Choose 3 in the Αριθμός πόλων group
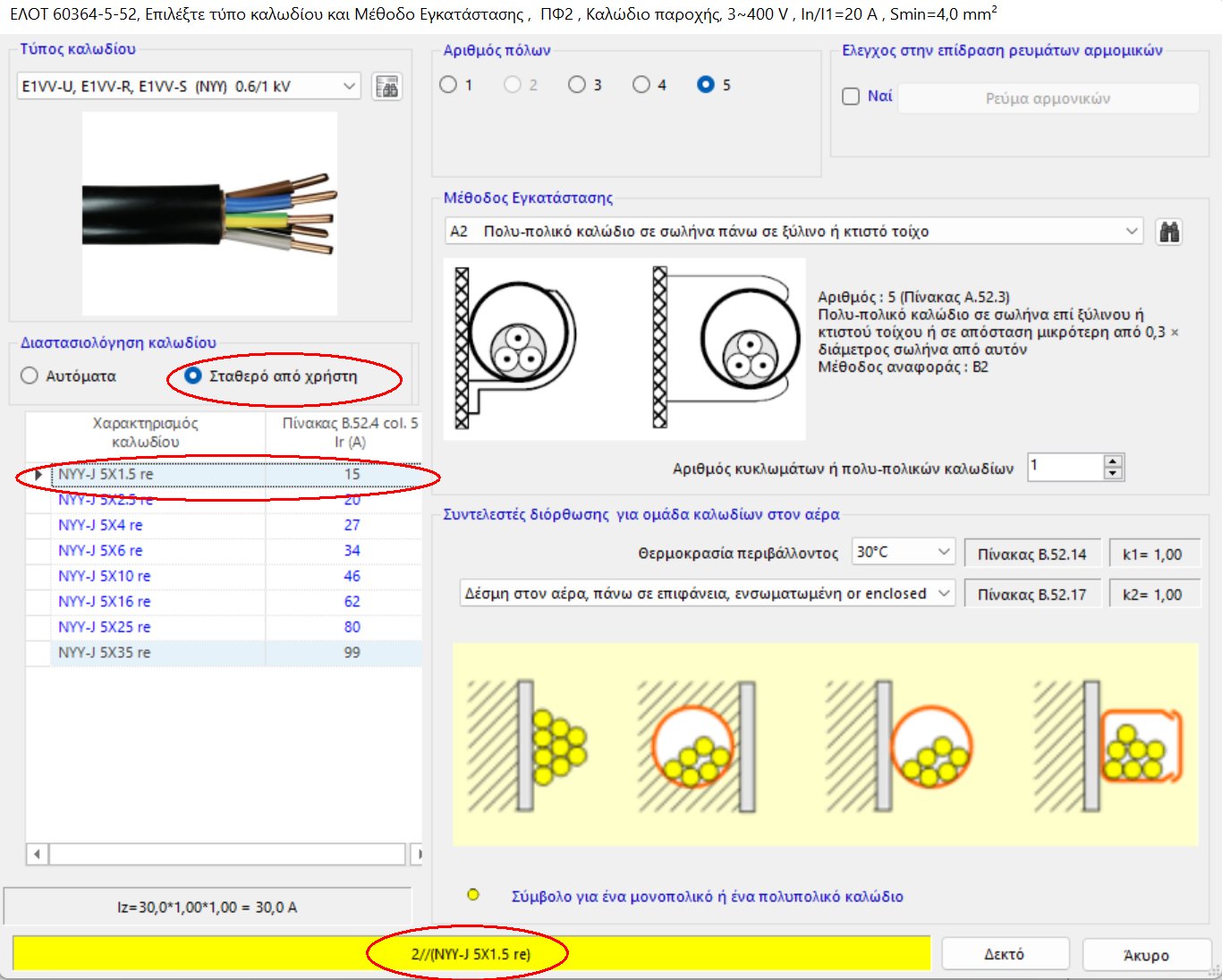 [576, 84]
